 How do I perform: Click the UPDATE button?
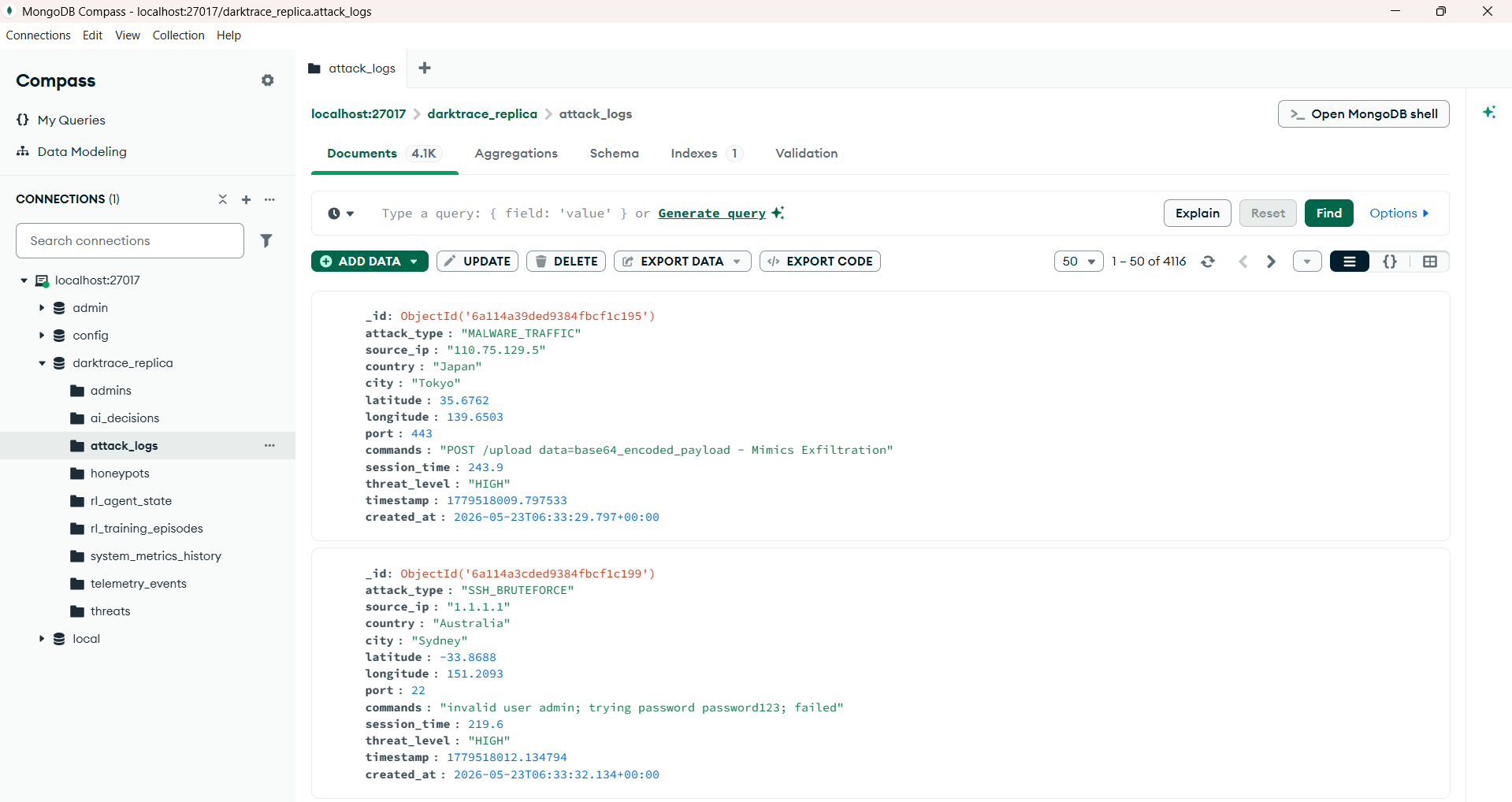pos(477,262)
